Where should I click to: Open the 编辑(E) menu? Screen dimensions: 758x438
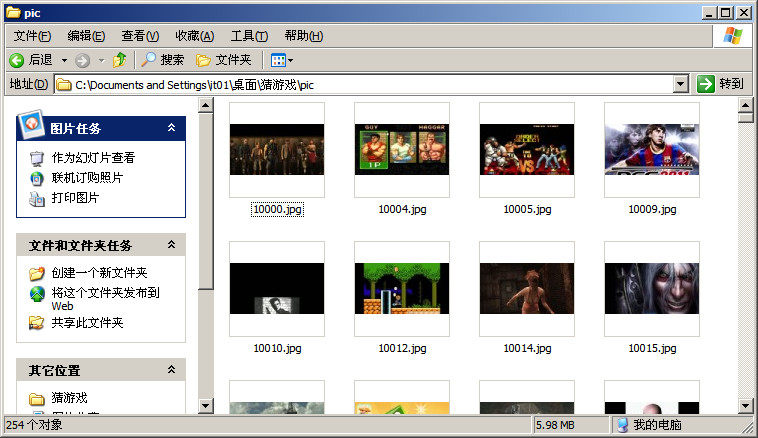click(86, 36)
